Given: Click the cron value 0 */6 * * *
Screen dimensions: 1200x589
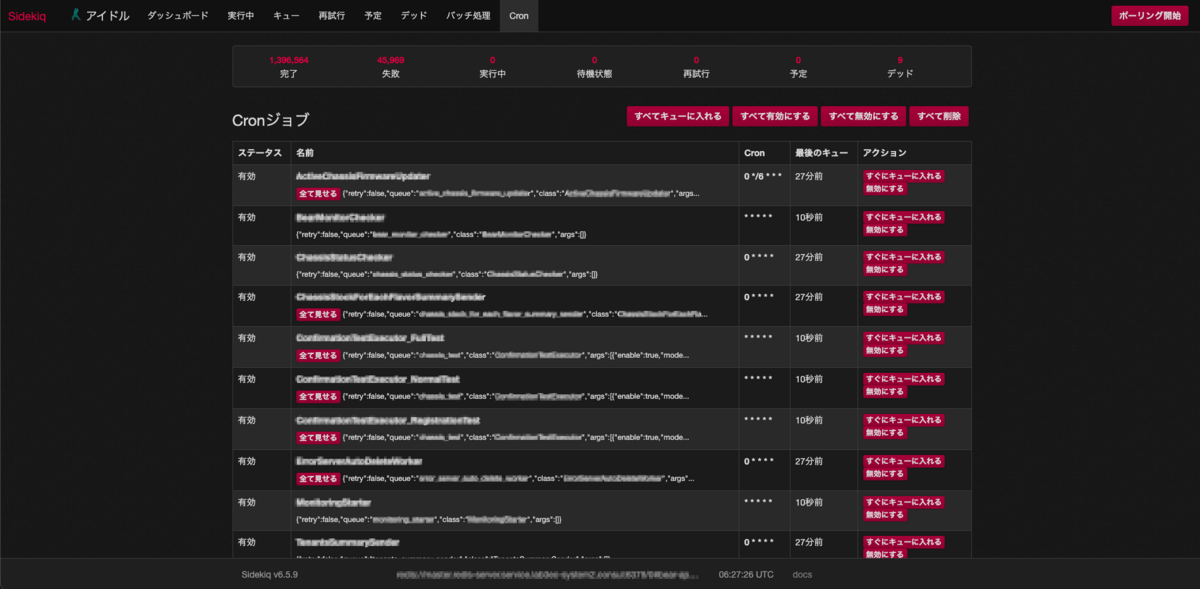Looking at the screenshot, I should tap(761, 176).
